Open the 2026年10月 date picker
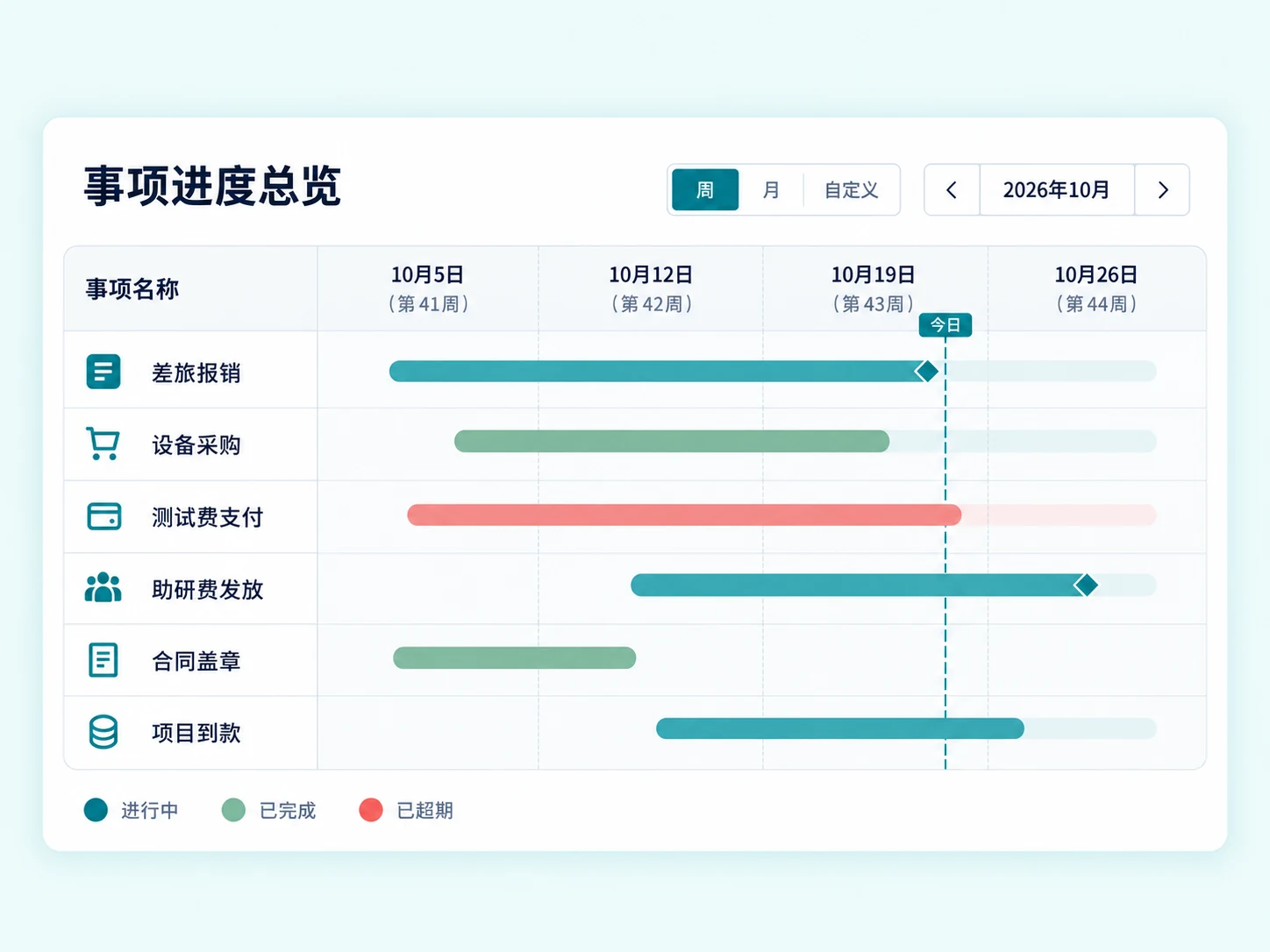 (1057, 190)
